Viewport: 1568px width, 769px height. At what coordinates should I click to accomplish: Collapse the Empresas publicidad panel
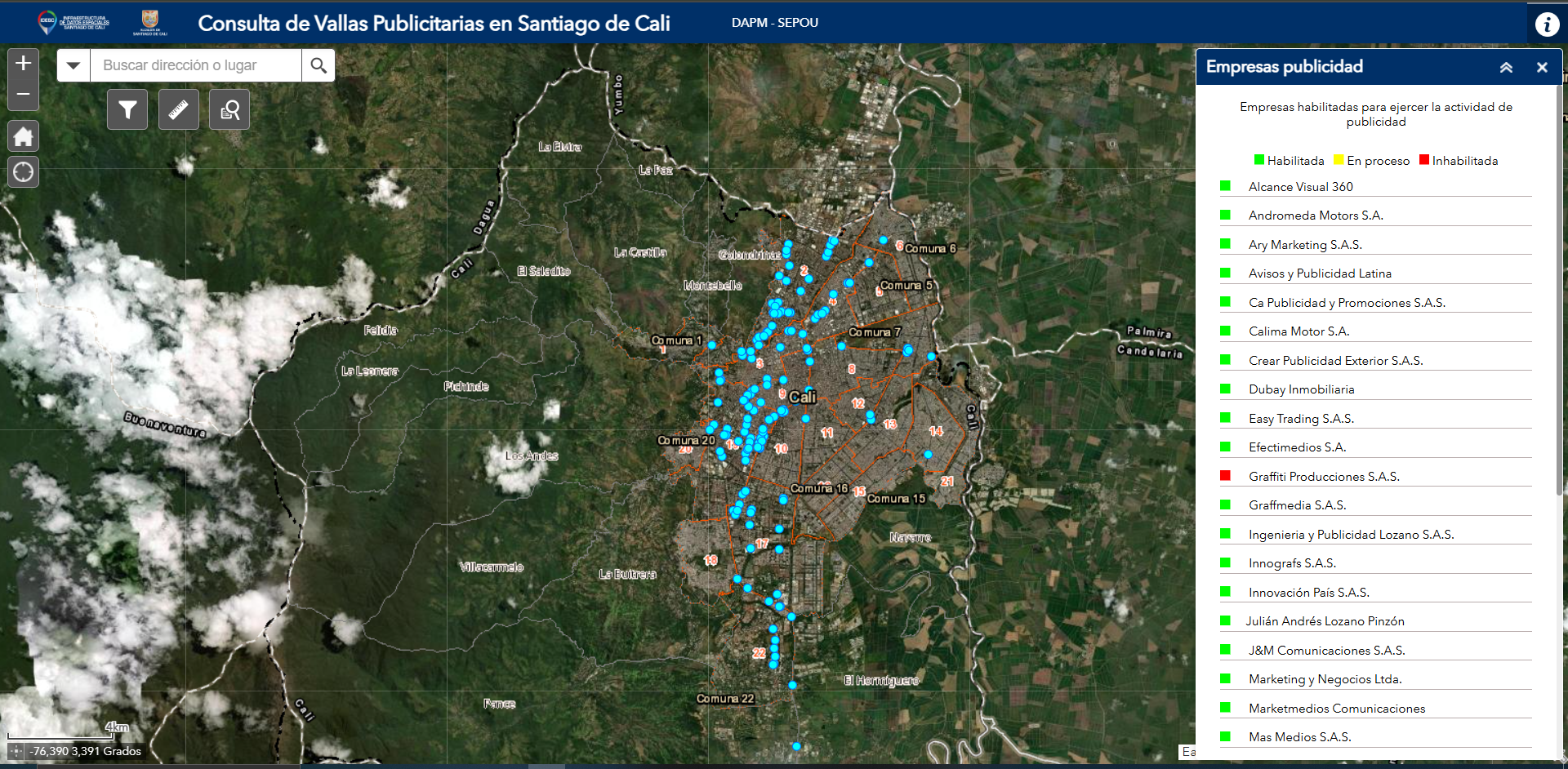click(x=1506, y=68)
